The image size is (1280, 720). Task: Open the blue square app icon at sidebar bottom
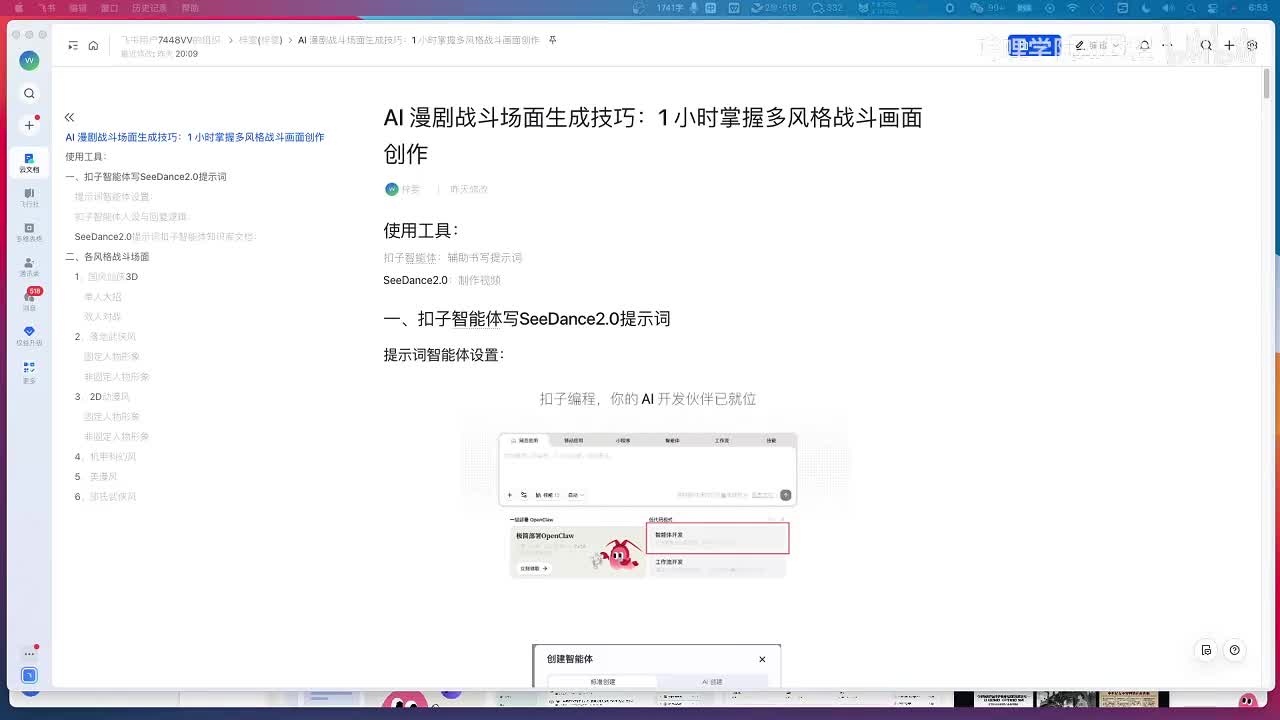pos(29,676)
